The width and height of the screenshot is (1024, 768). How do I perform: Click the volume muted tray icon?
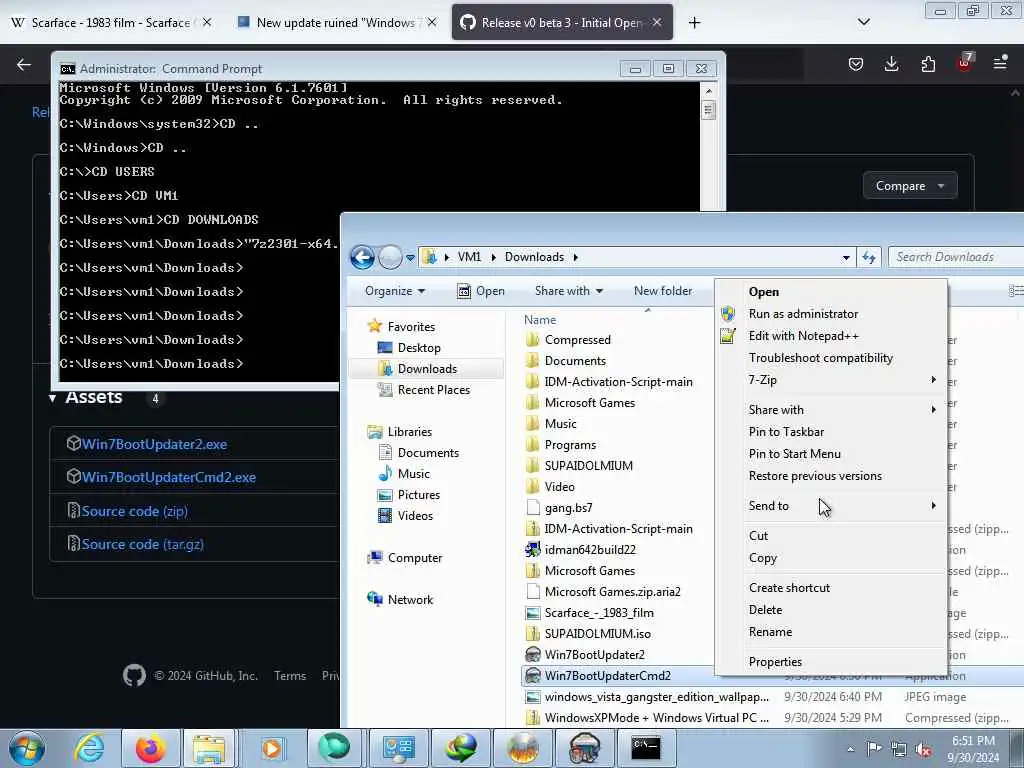(x=923, y=750)
